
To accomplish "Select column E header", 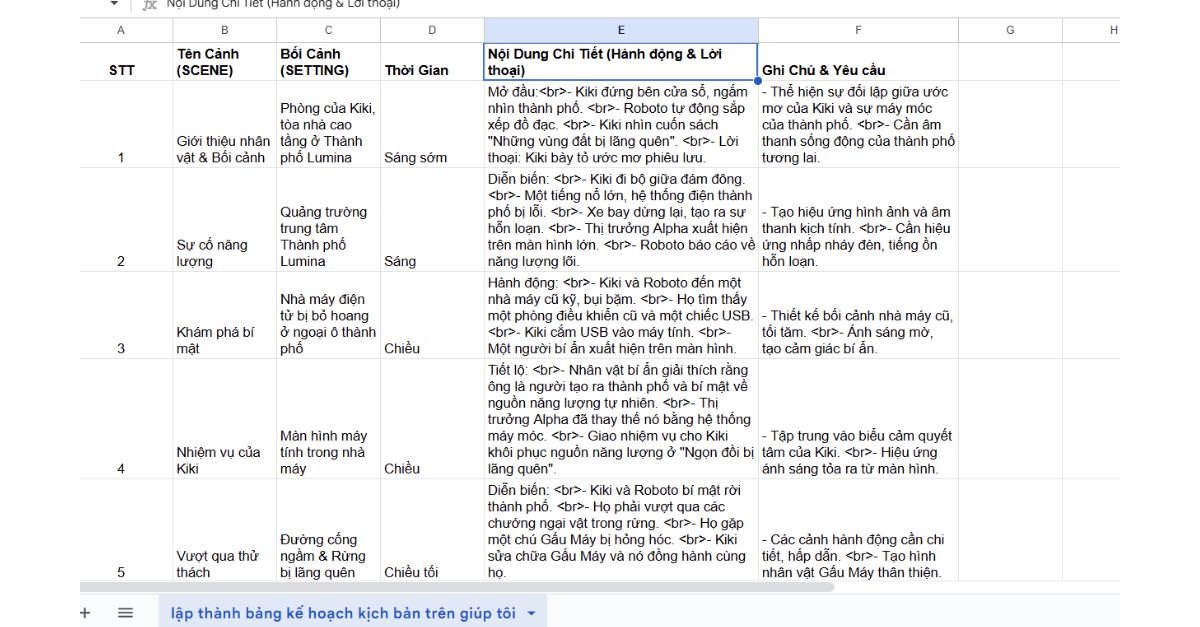I will point(621,30).
